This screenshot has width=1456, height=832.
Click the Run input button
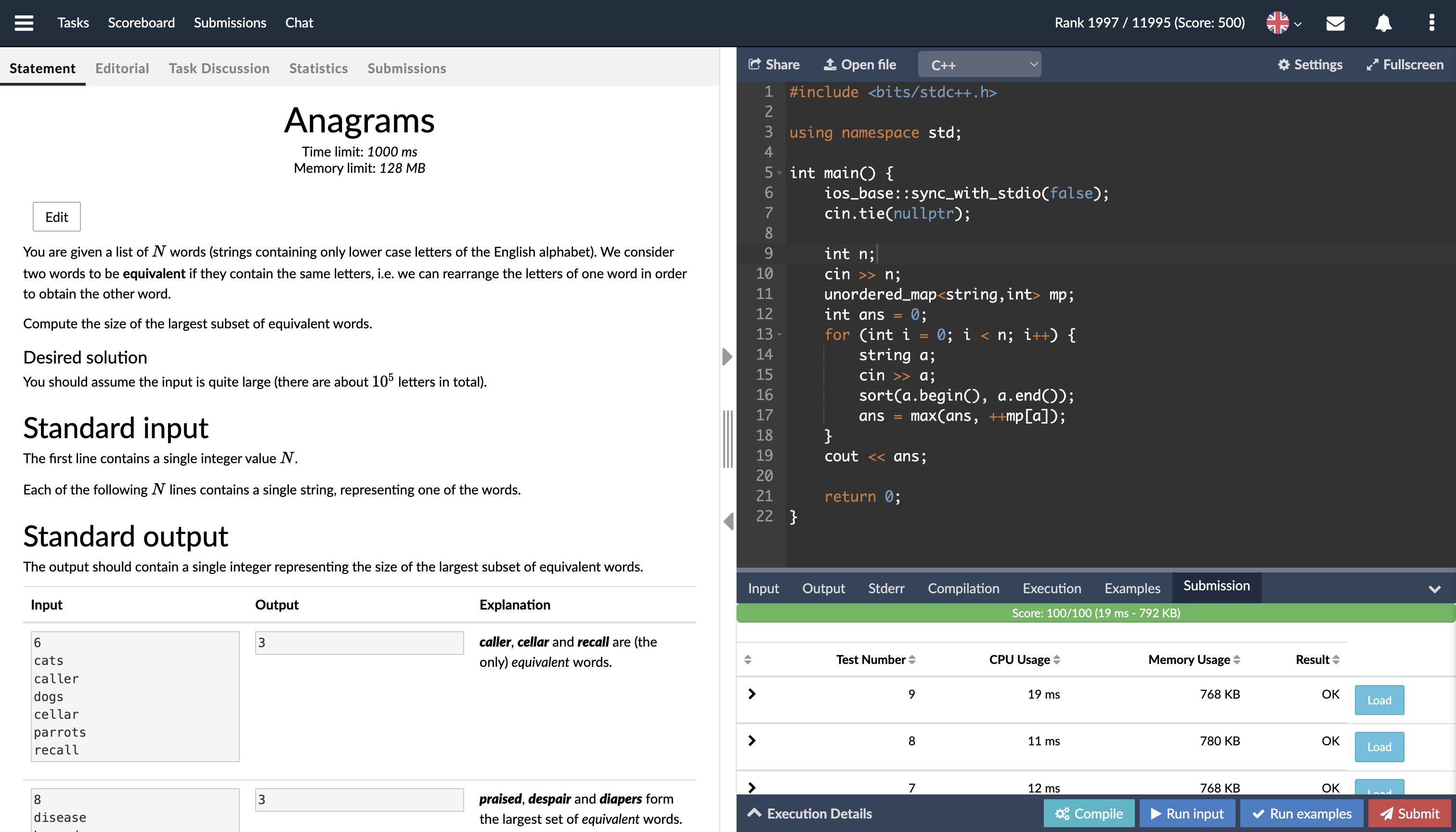pos(1187,813)
